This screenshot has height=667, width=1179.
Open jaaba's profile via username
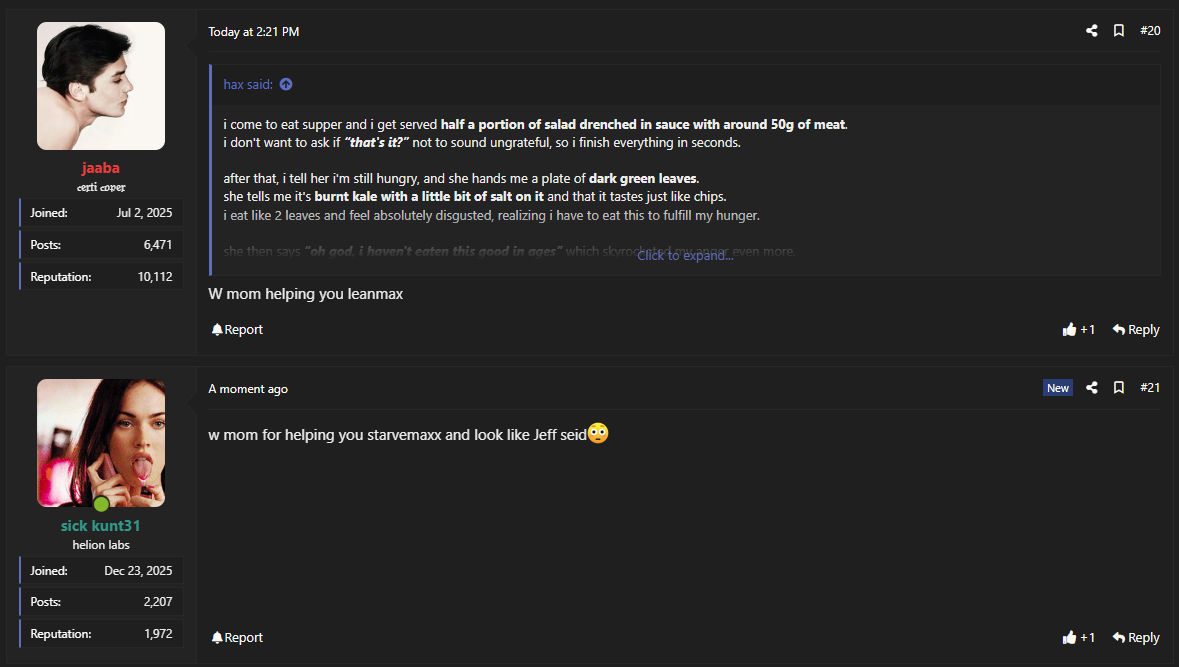point(101,168)
